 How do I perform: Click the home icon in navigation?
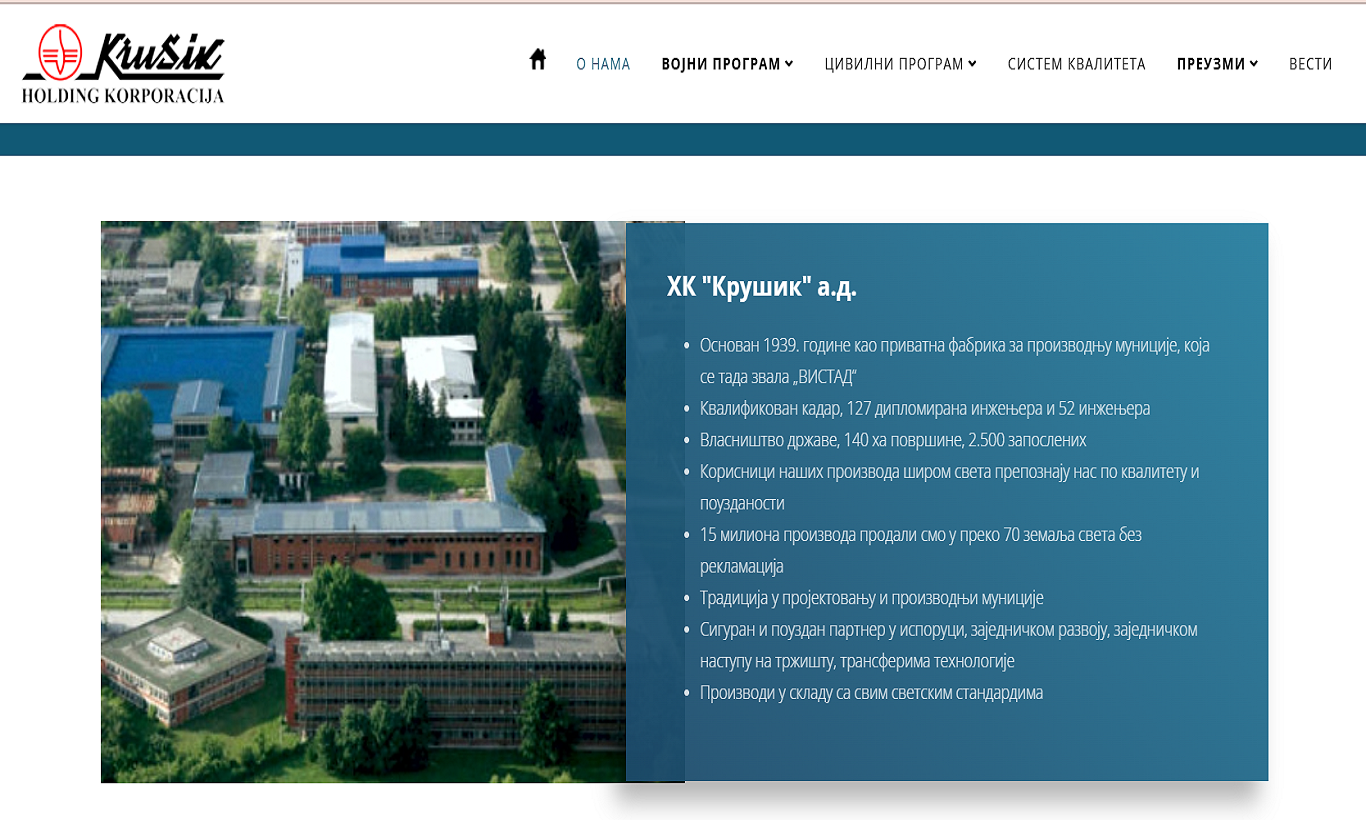[538, 60]
